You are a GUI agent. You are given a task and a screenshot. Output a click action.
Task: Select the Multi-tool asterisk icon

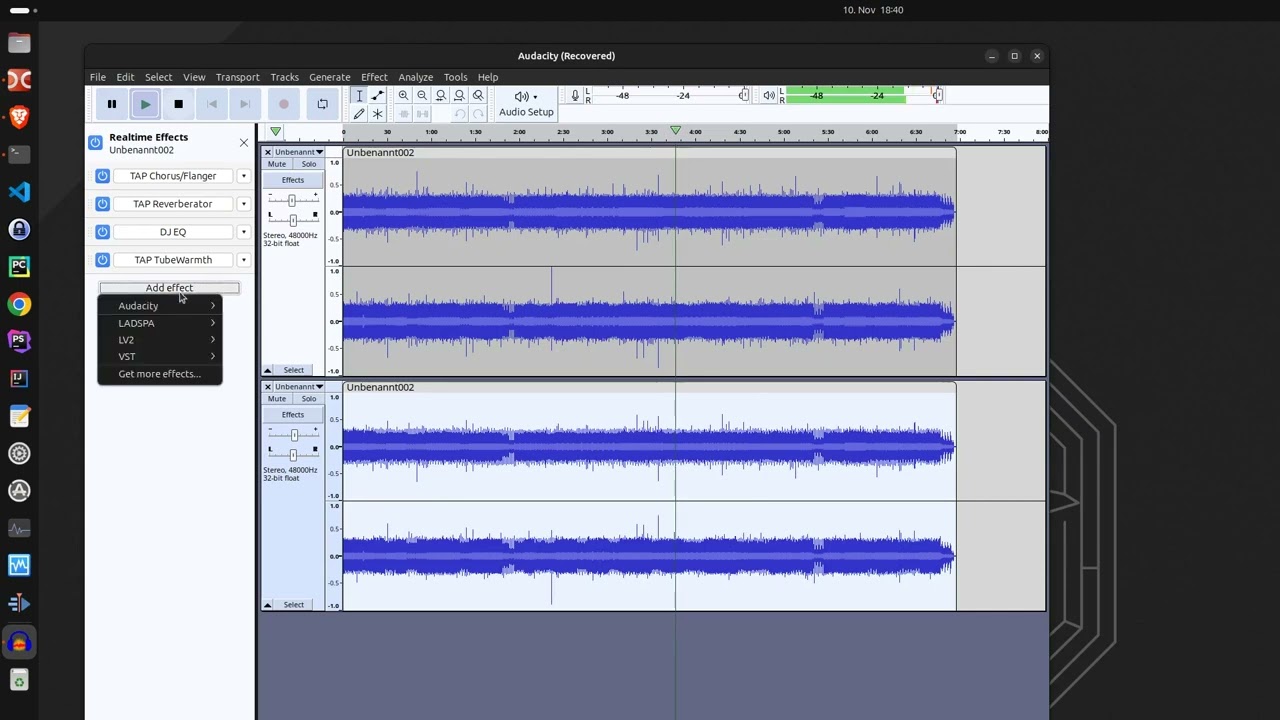(x=377, y=114)
